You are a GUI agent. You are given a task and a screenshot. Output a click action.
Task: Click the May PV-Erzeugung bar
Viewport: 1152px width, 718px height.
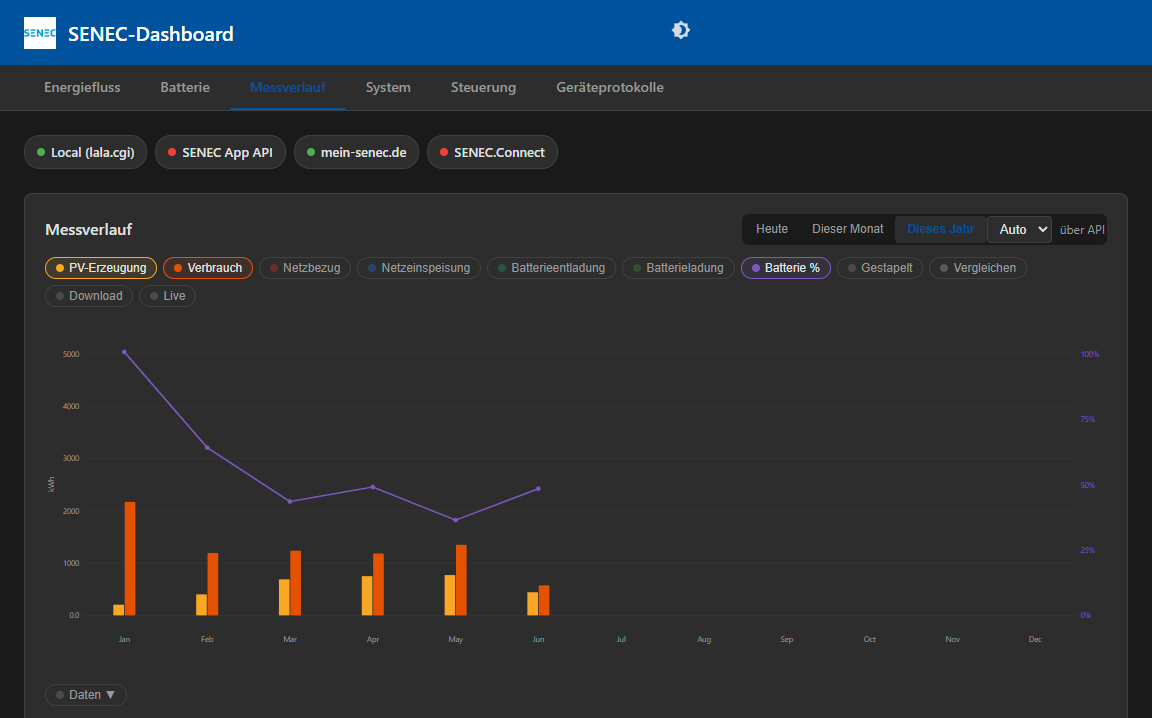[x=450, y=595]
